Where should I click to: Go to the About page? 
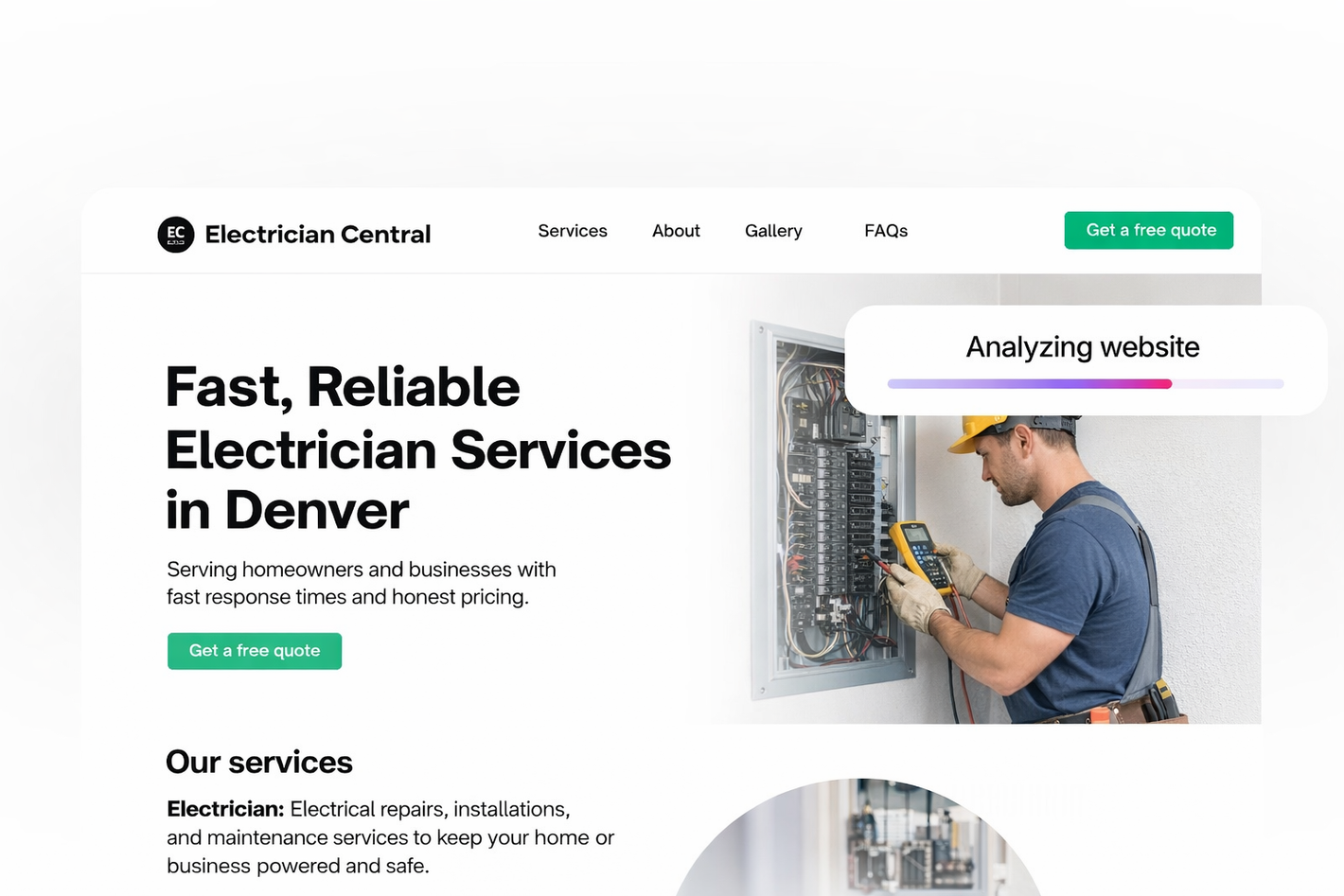(676, 231)
